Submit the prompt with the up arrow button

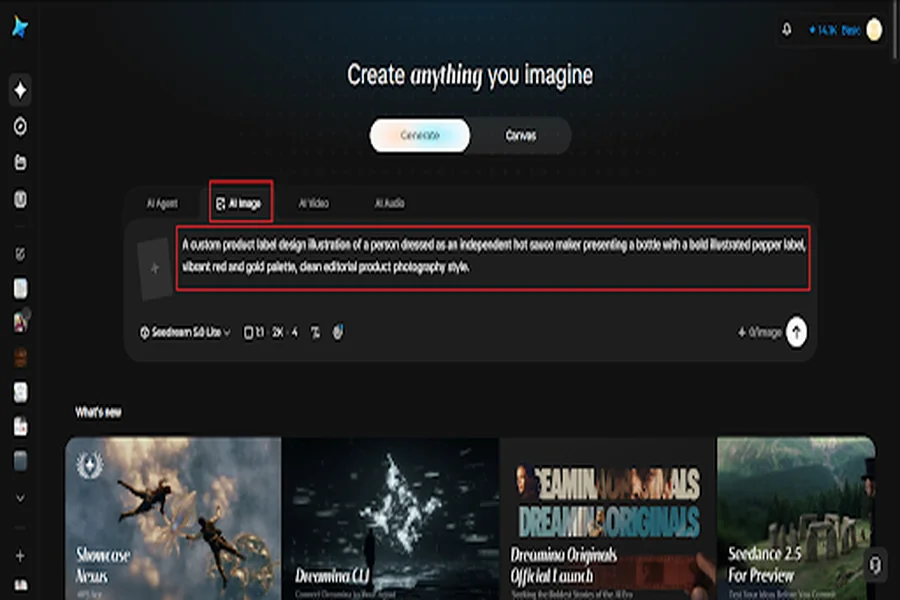(796, 332)
